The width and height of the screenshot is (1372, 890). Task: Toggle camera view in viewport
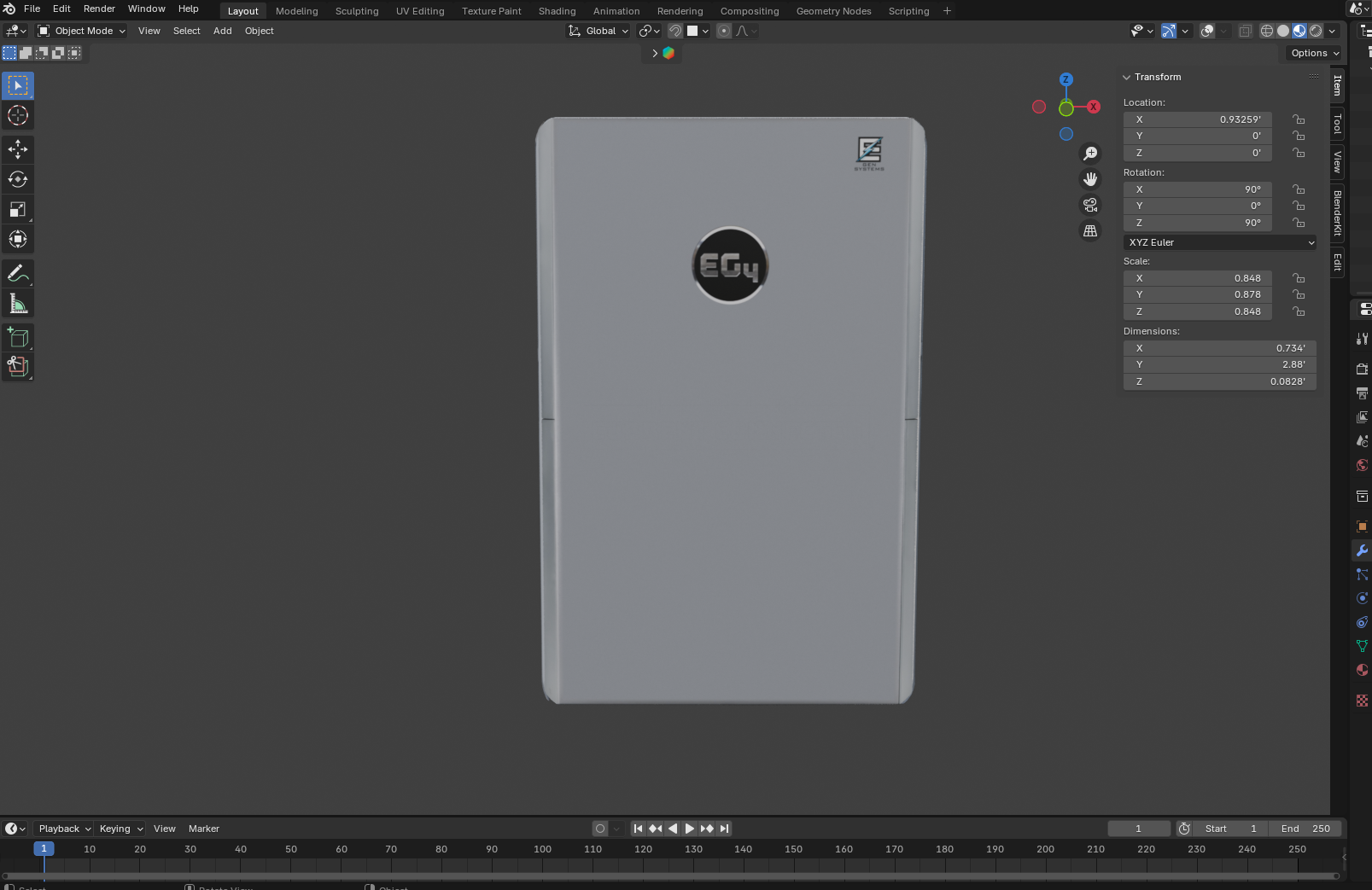click(1090, 205)
